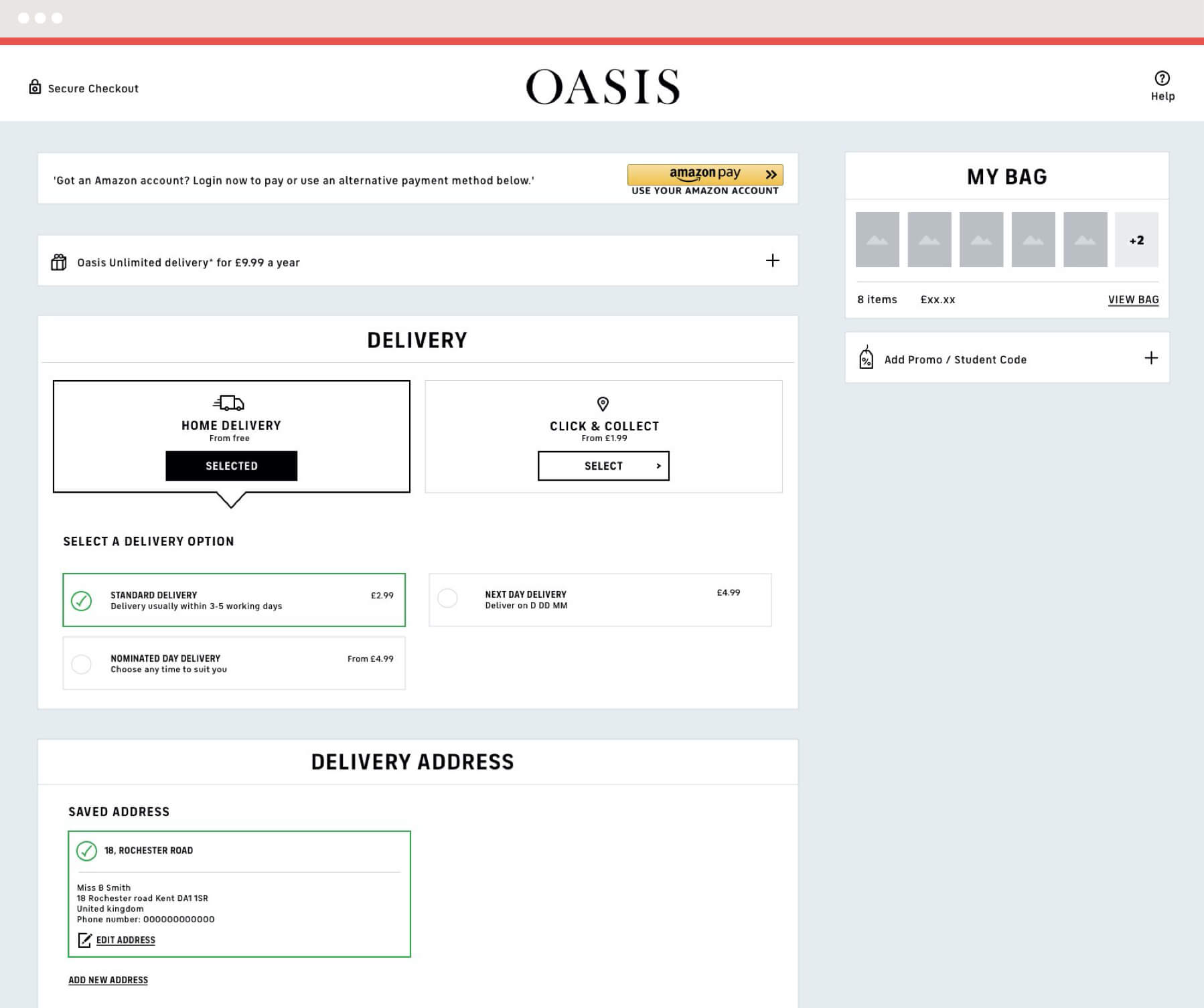Click the £2.99 Standard Delivery price

382,595
